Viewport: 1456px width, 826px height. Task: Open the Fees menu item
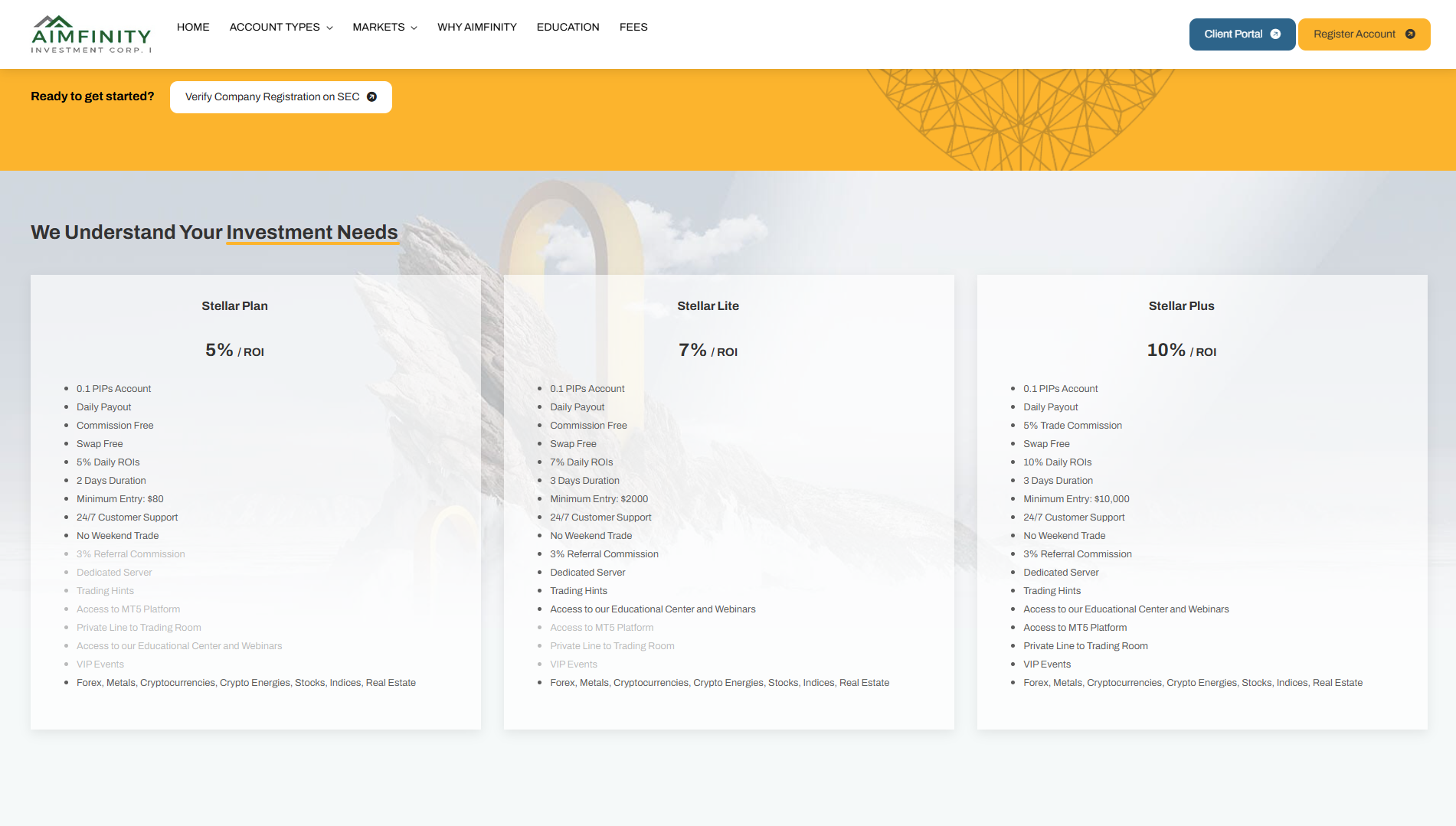633,27
